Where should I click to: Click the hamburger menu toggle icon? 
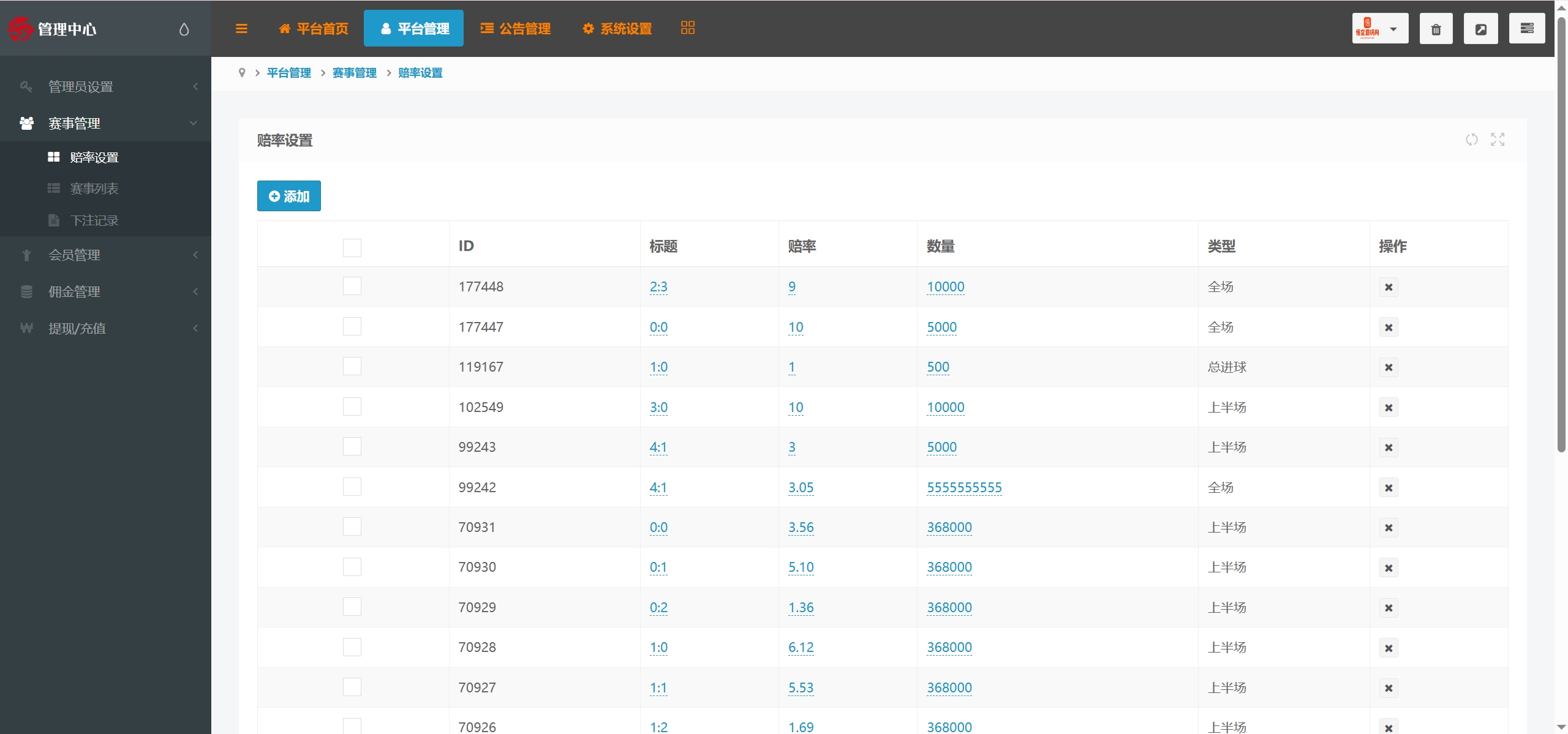241,28
